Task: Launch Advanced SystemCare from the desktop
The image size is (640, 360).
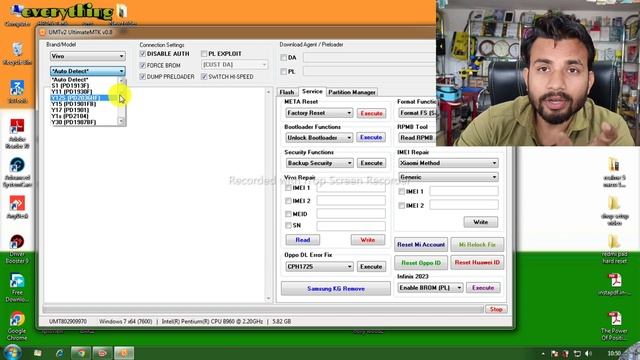Action: (x=17, y=172)
